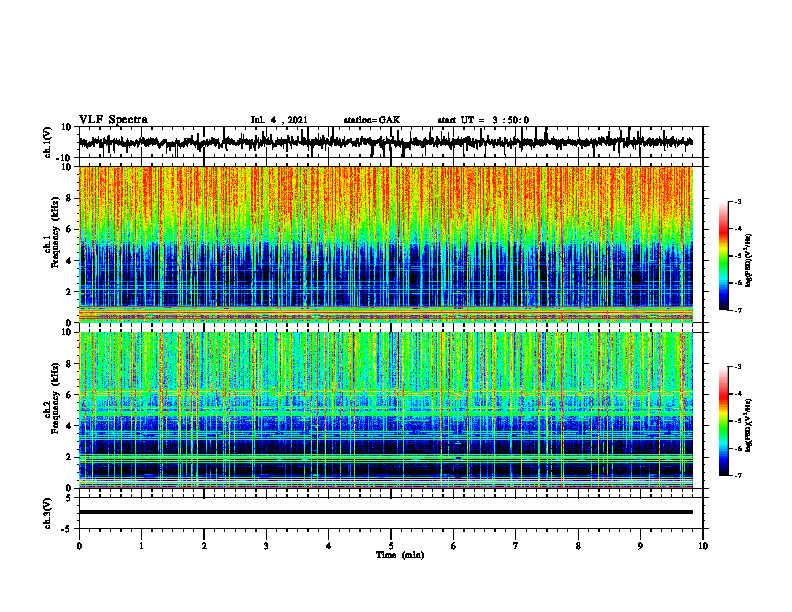The width and height of the screenshot is (792, 612).
Task: Click the ch.3(V) flat black trace
Action: [386, 512]
